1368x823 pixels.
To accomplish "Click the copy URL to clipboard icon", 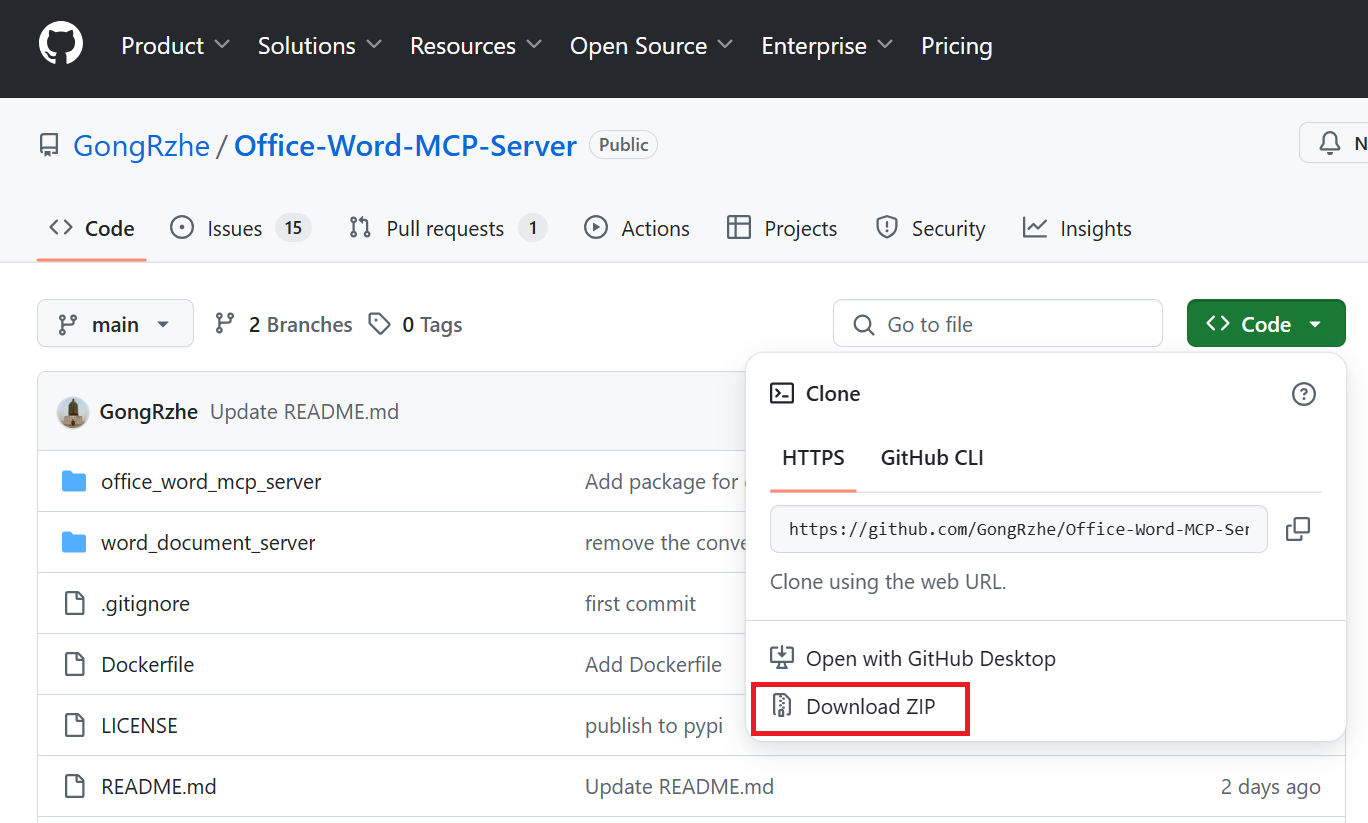I will pyautogui.click(x=1298, y=529).
